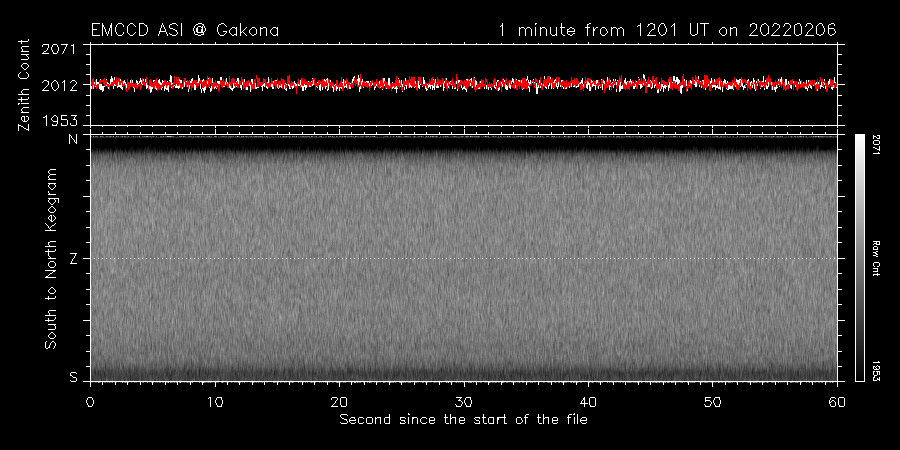Screen dimensions: 900x450
Task: Click the 'Zenith Count' axis label
Action: (x=24, y=85)
